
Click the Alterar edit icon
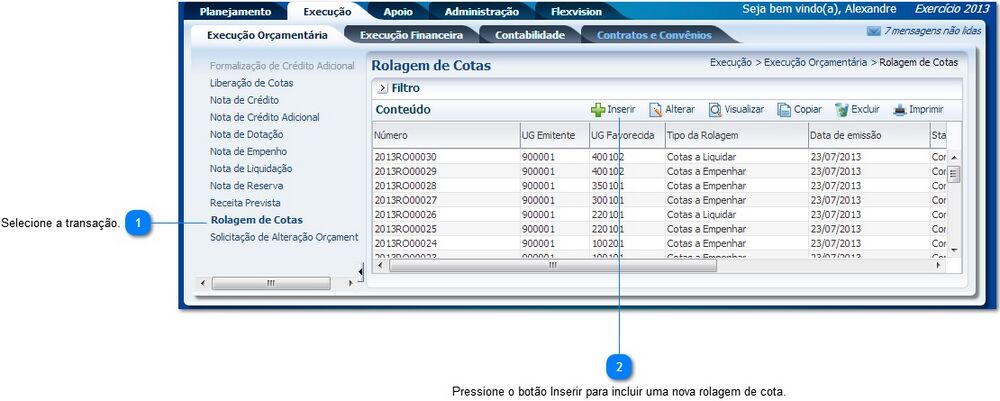pos(656,110)
